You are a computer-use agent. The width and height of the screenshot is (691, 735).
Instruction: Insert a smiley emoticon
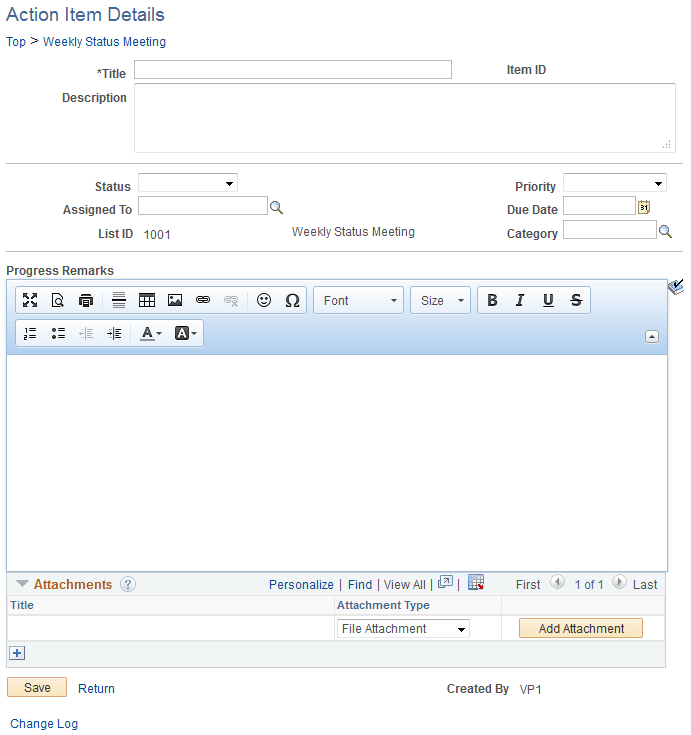(264, 300)
